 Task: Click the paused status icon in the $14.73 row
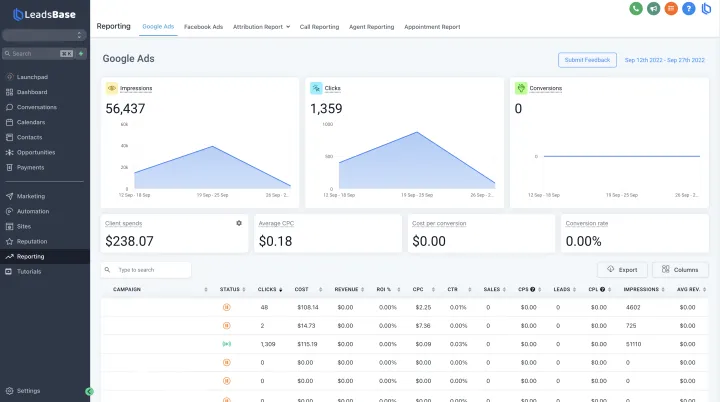226,326
